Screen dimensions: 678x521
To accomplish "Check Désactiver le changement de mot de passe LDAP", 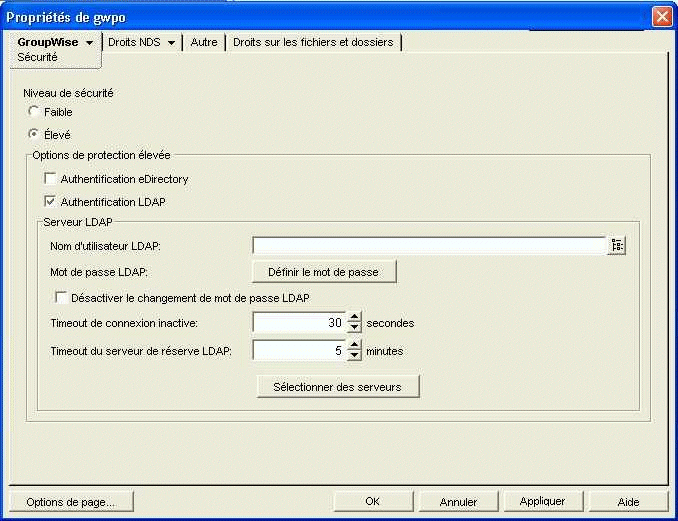I will [x=61, y=297].
